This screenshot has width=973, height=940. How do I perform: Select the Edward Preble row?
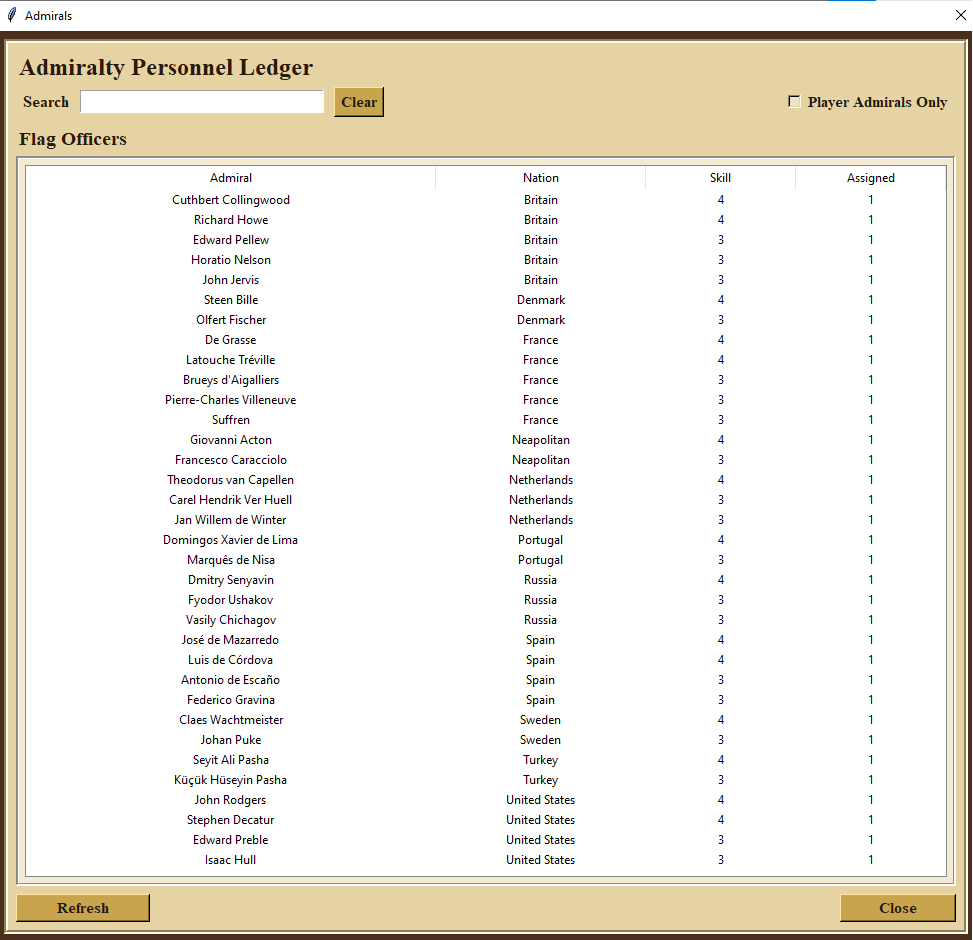486,840
